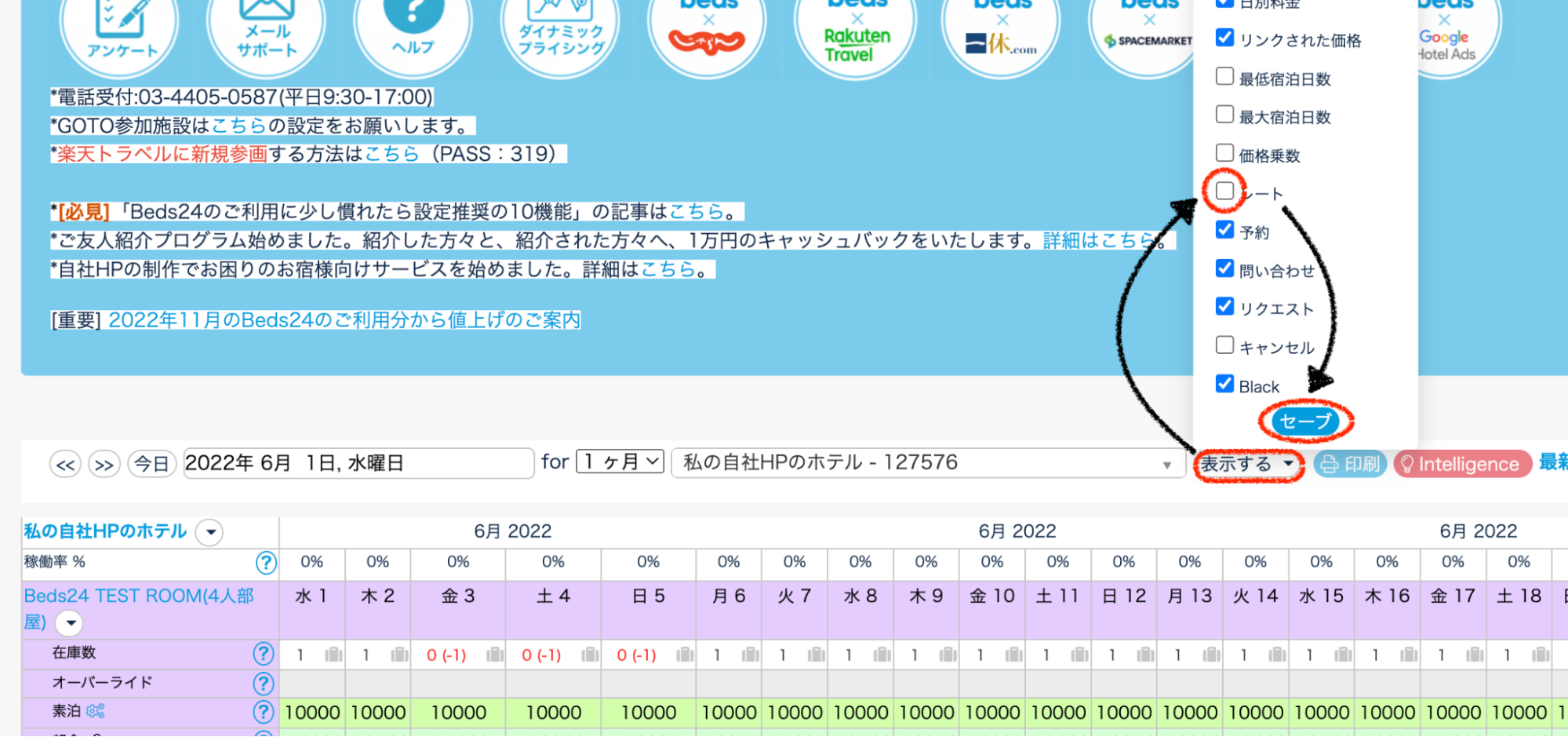
Task: Uncheck the Black checkbox
Action: click(1224, 384)
